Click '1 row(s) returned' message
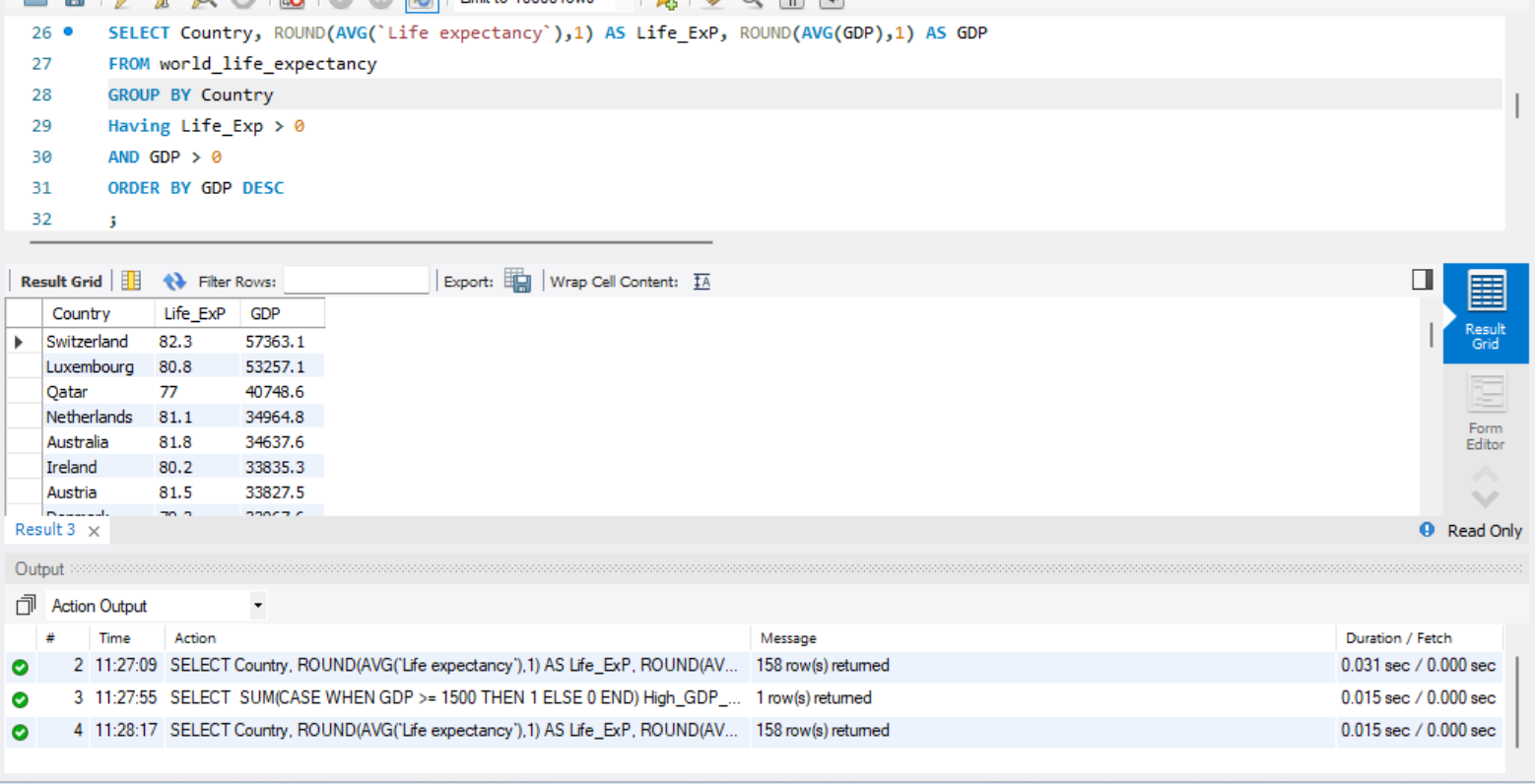 coord(814,697)
